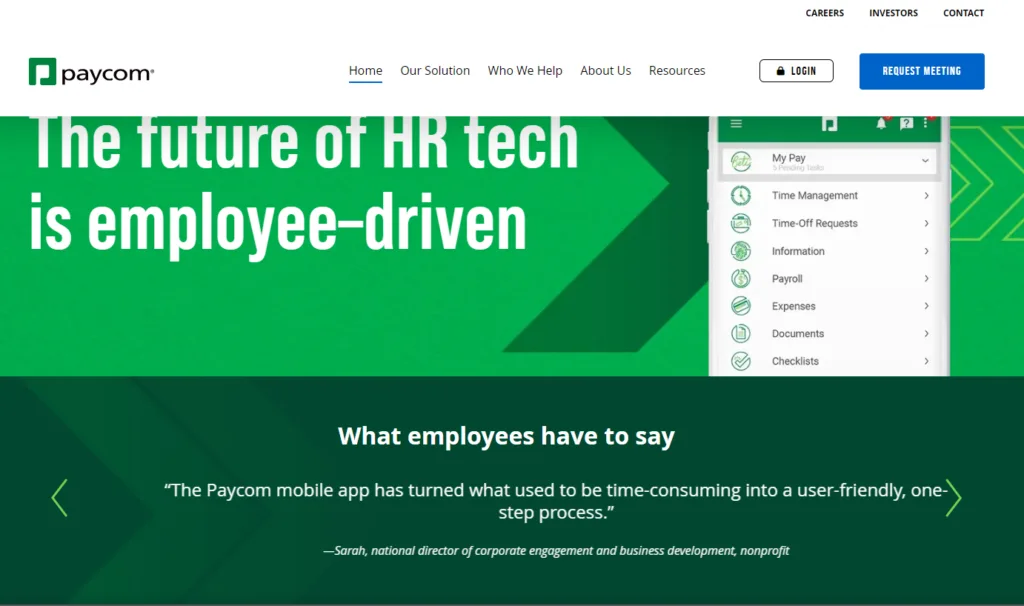Select Who We Help in the navigation
The image size is (1024, 606).
click(x=525, y=70)
